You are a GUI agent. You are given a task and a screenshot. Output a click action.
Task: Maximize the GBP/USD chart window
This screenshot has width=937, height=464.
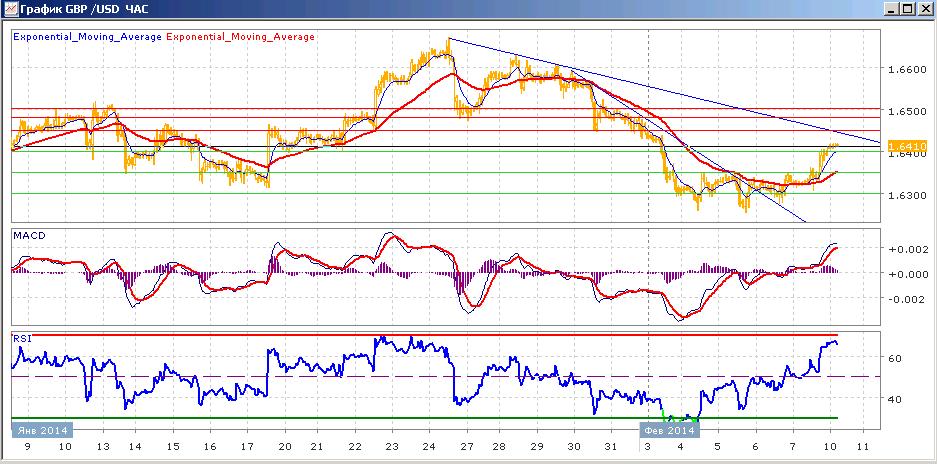pyautogui.click(x=908, y=10)
